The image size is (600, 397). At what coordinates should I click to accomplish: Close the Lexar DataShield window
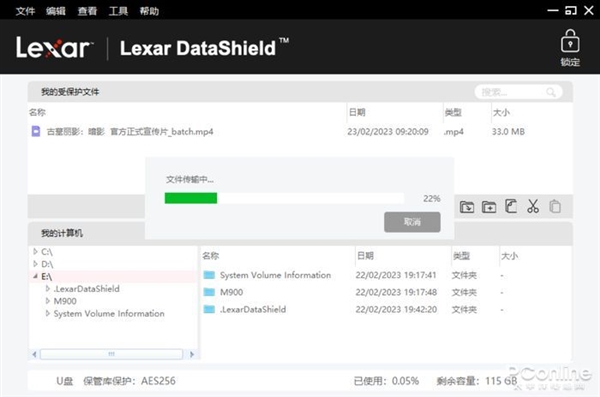coord(589,10)
